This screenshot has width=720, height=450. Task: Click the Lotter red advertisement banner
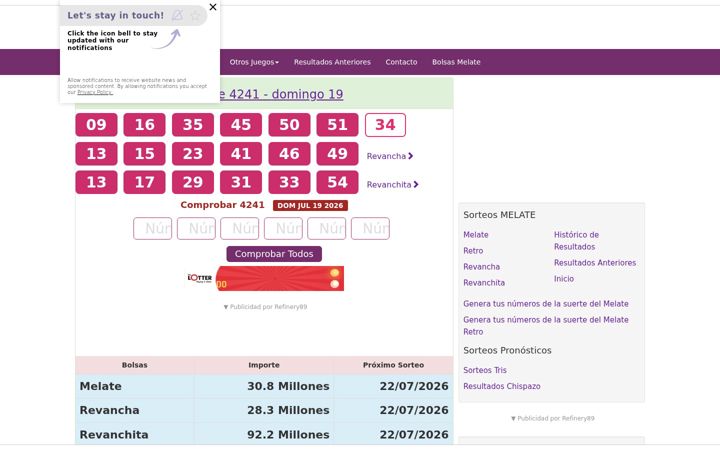point(265,278)
